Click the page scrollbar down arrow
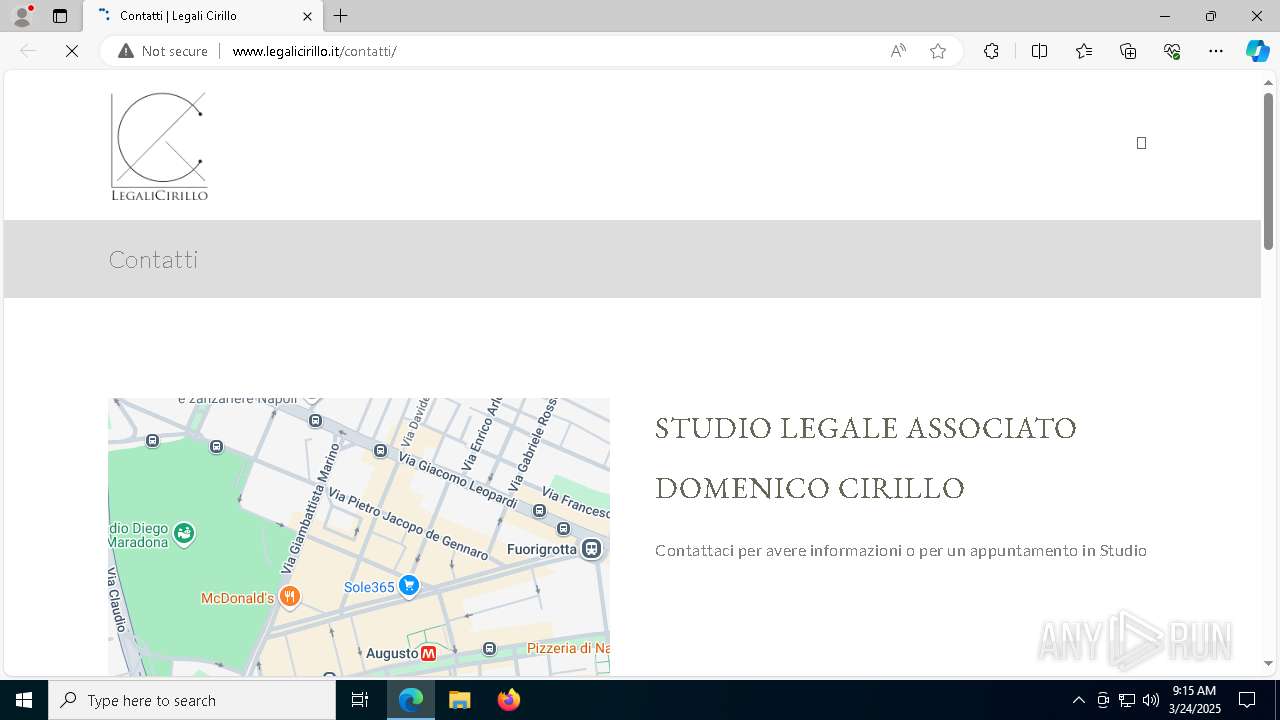 [x=1268, y=663]
